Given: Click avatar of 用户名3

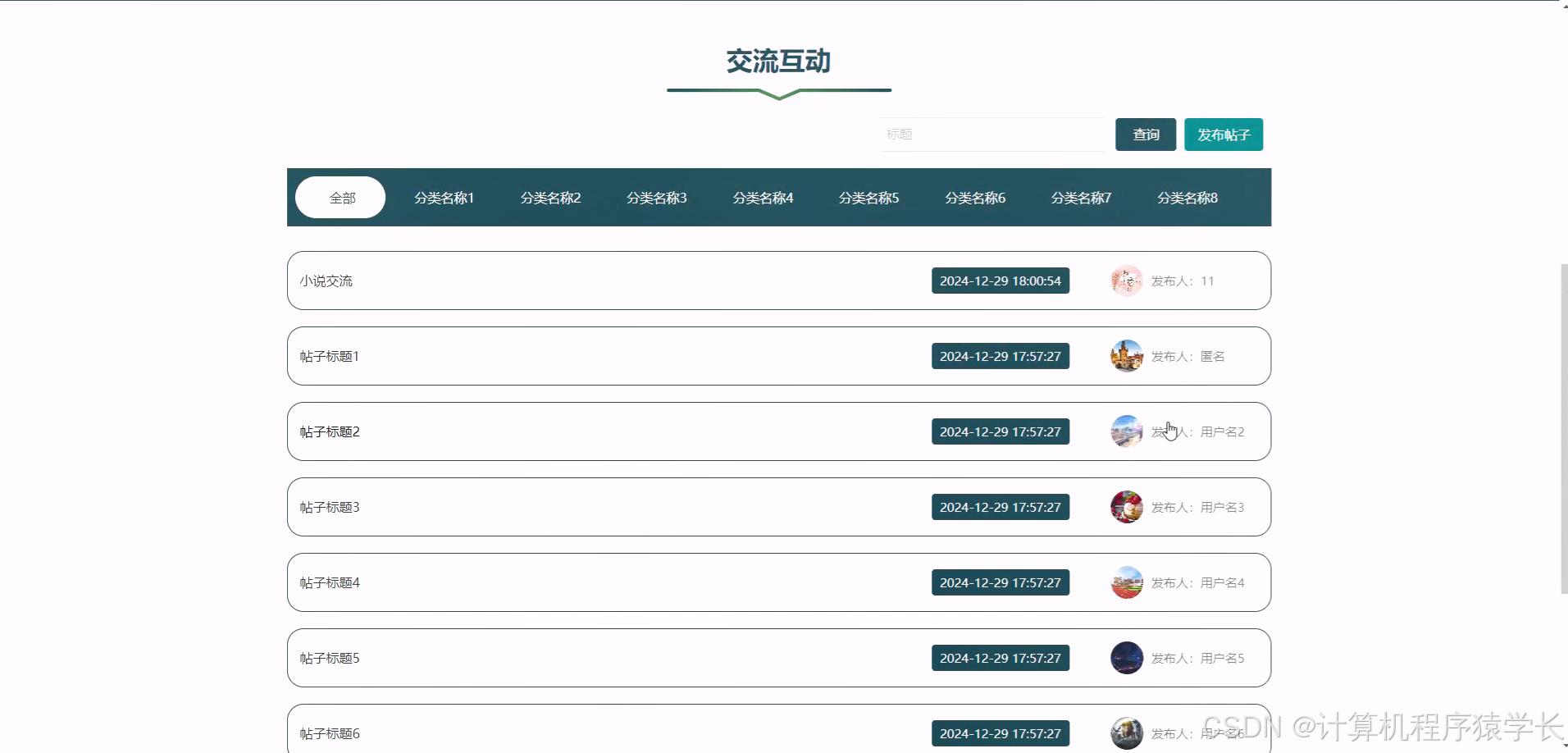Looking at the screenshot, I should pyautogui.click(x=1127, y=507).
